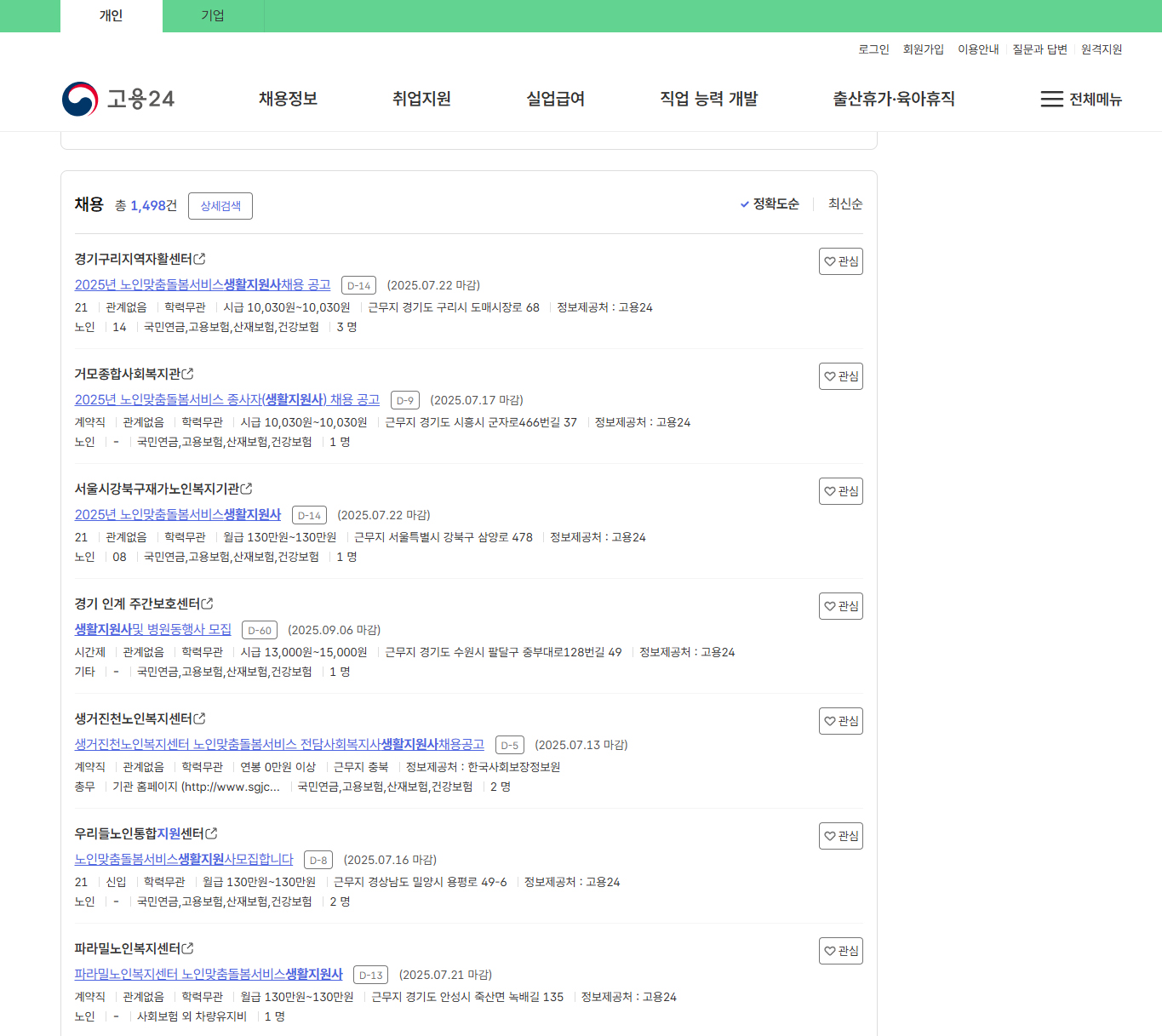The image size is (1162, 1036).
Task: Click the checkmark icon beside 정확도순
Action: [x=744, y=204]
